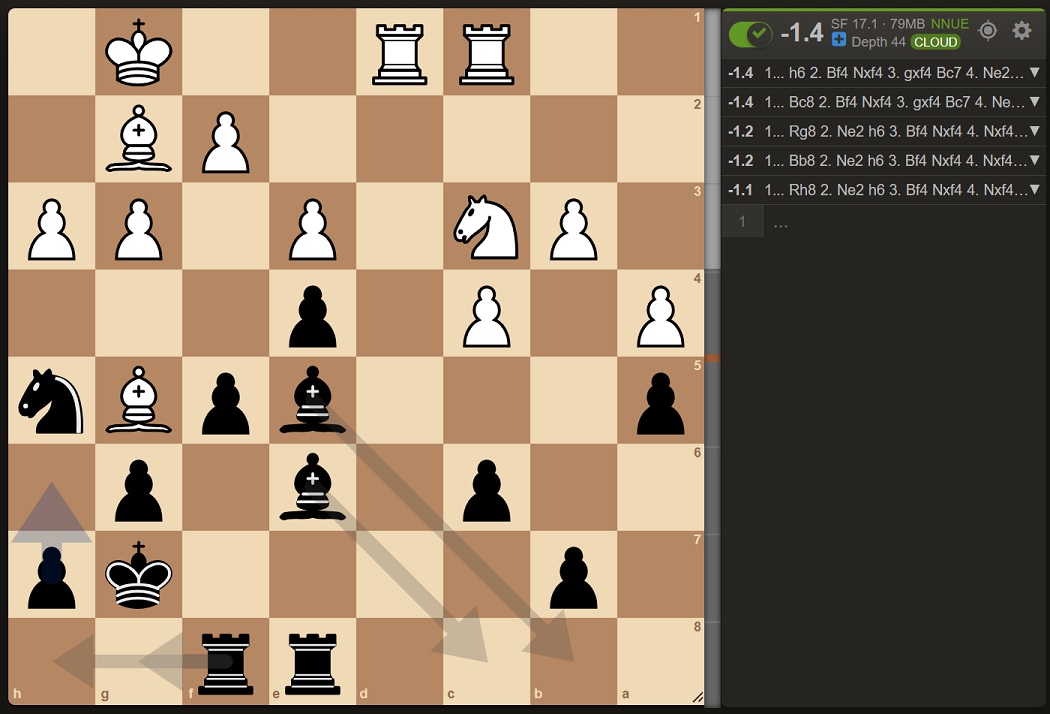Click the board resize handle at corner
The image size is (1050, 714).
(x=697, y=698)
